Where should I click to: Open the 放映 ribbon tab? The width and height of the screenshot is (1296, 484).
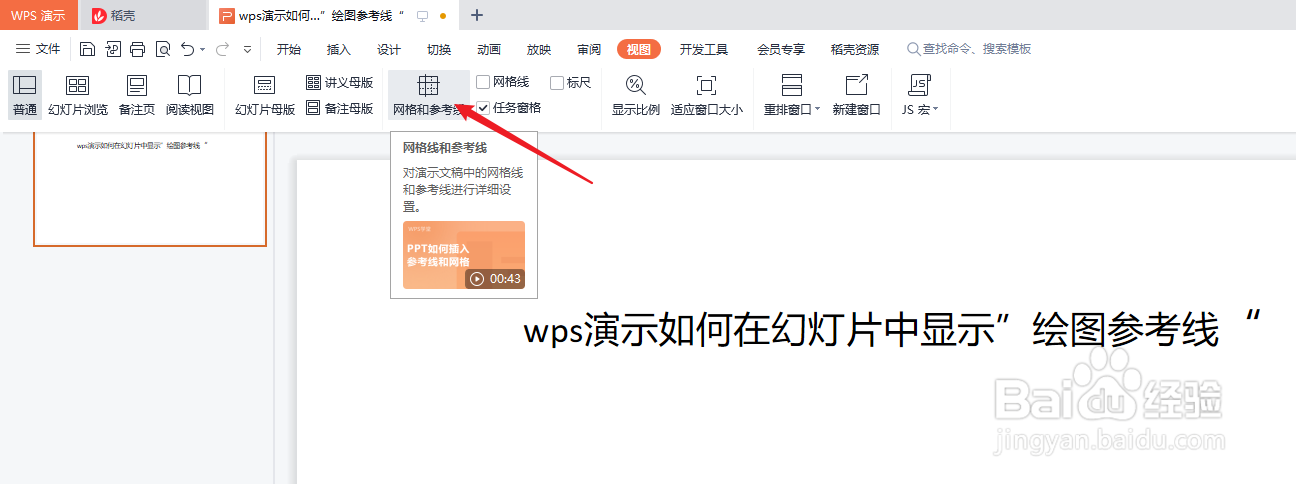[539, 49]
